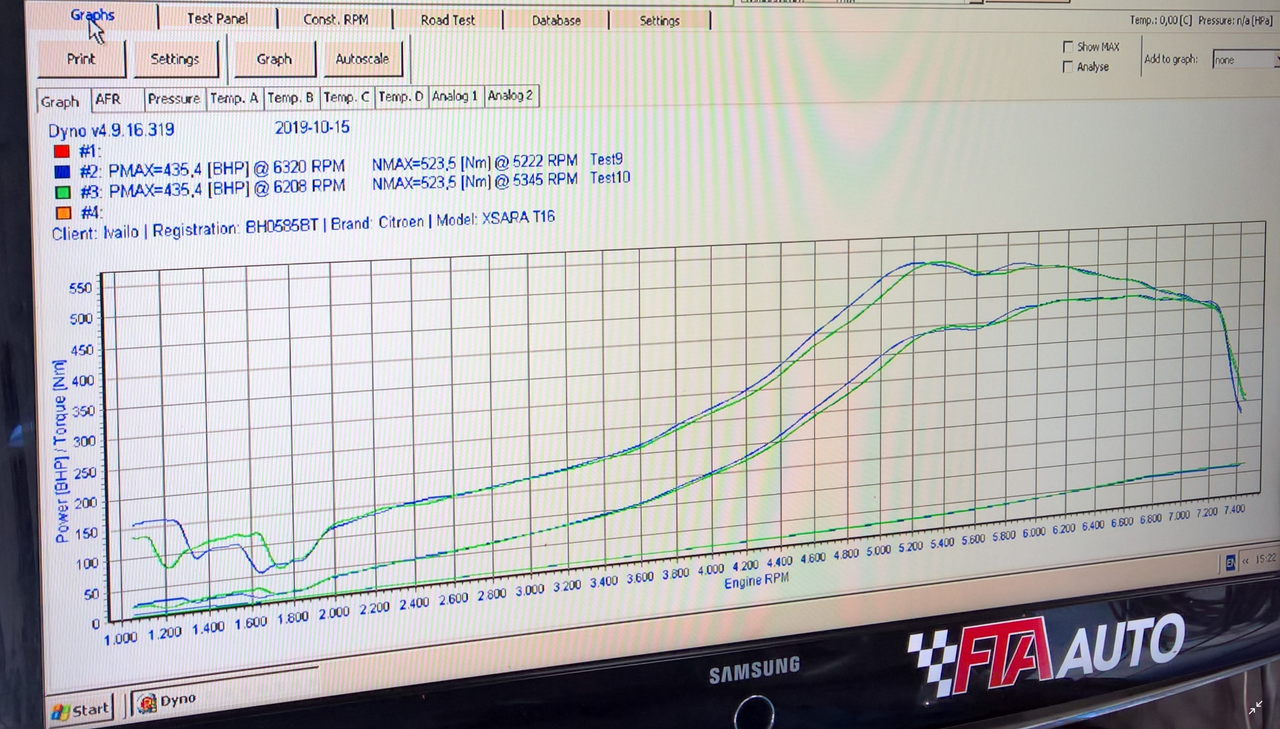Click the Engine RPM axis label
The width and height of the screenshot is (1280, 729).
coord(757,581)
